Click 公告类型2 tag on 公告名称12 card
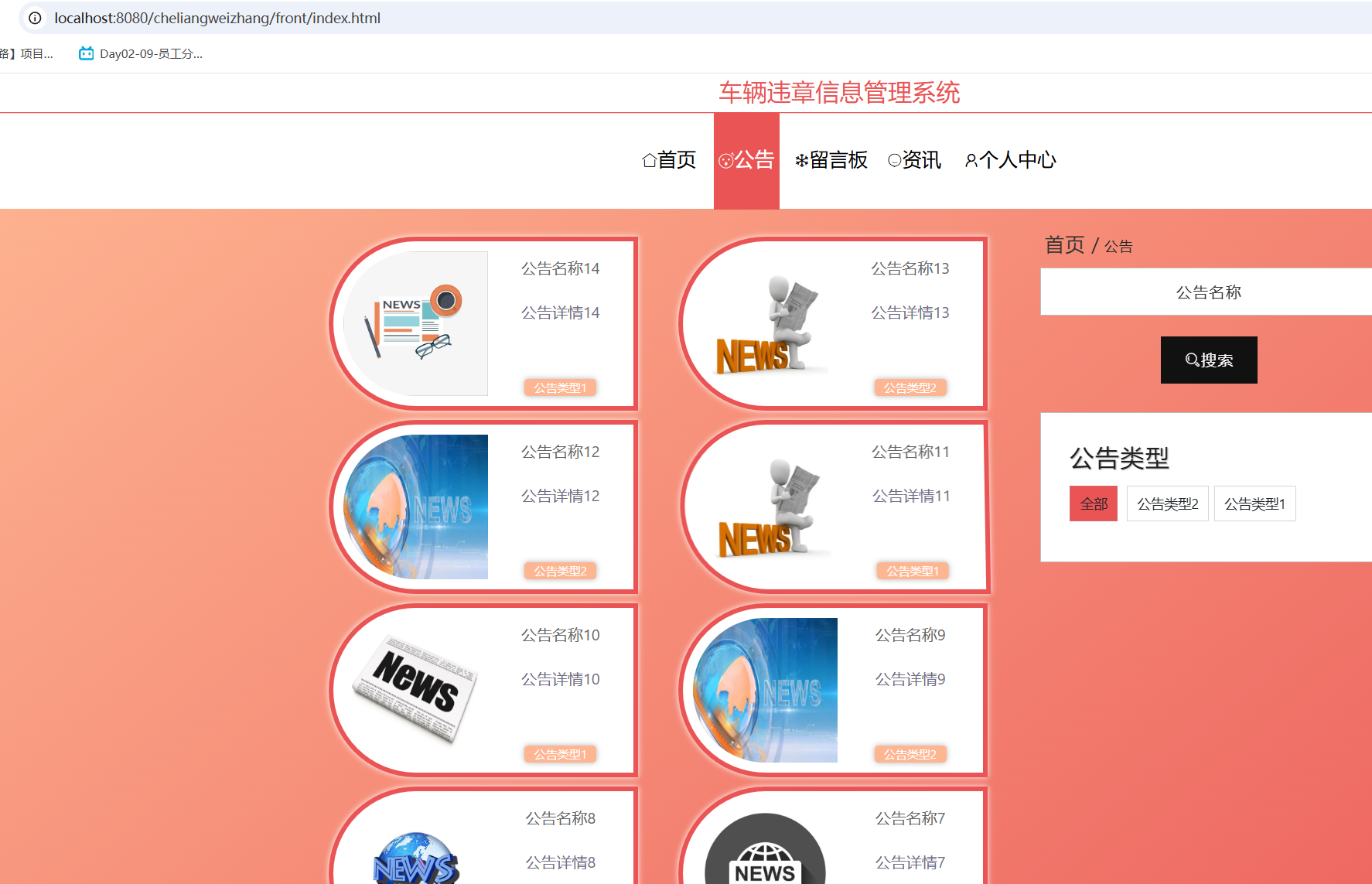The height and width of the screenshot is (884, 1372). click(560, 571)
